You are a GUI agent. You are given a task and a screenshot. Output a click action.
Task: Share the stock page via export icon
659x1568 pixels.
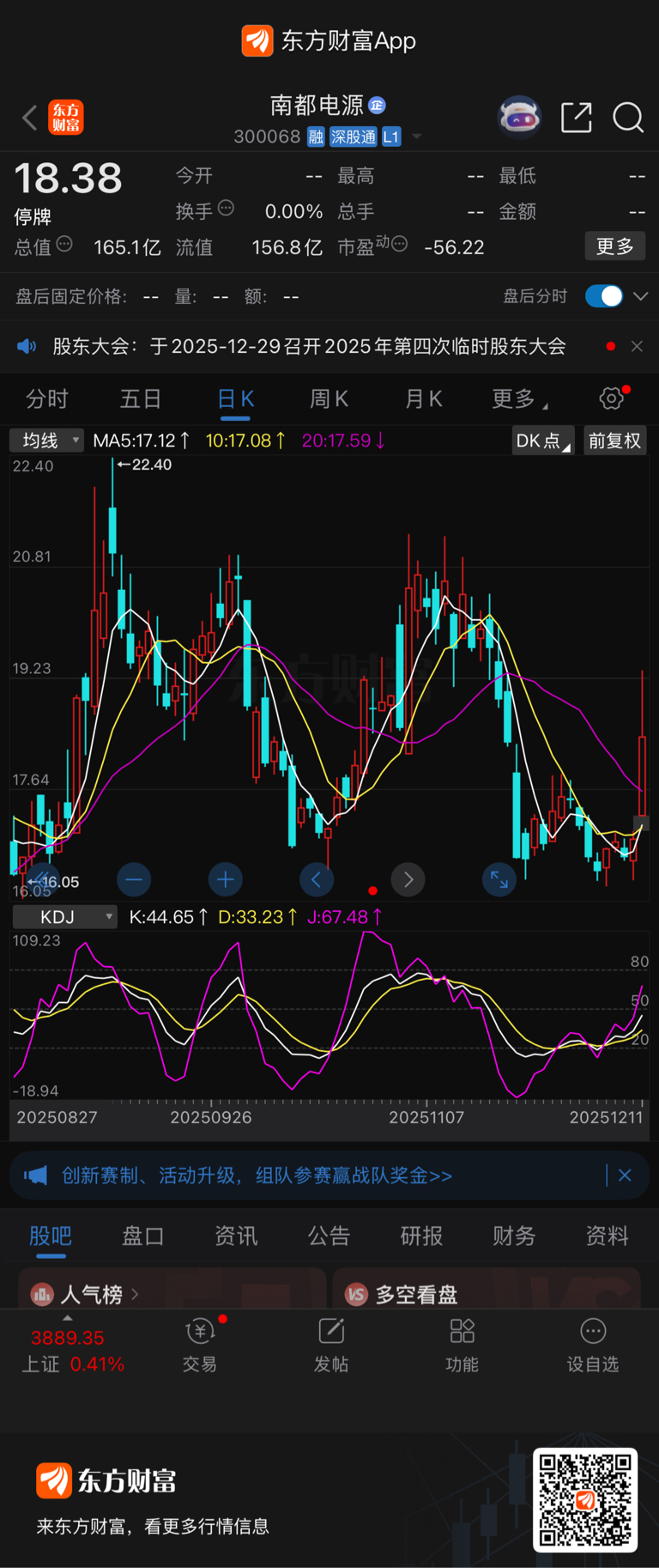tap(577, 118)
